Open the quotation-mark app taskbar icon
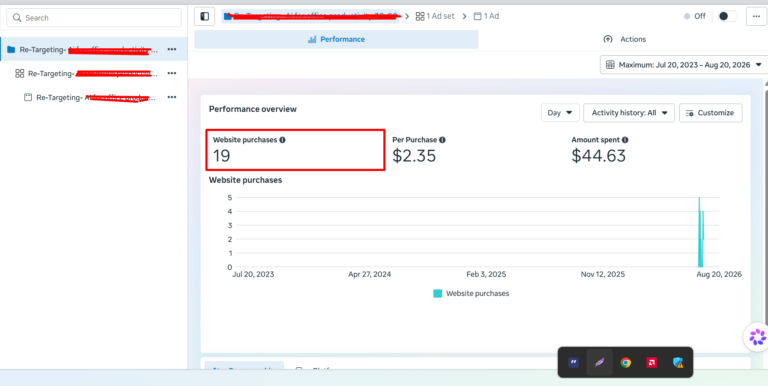Viewport: 768px width, 386px height. 574,362
